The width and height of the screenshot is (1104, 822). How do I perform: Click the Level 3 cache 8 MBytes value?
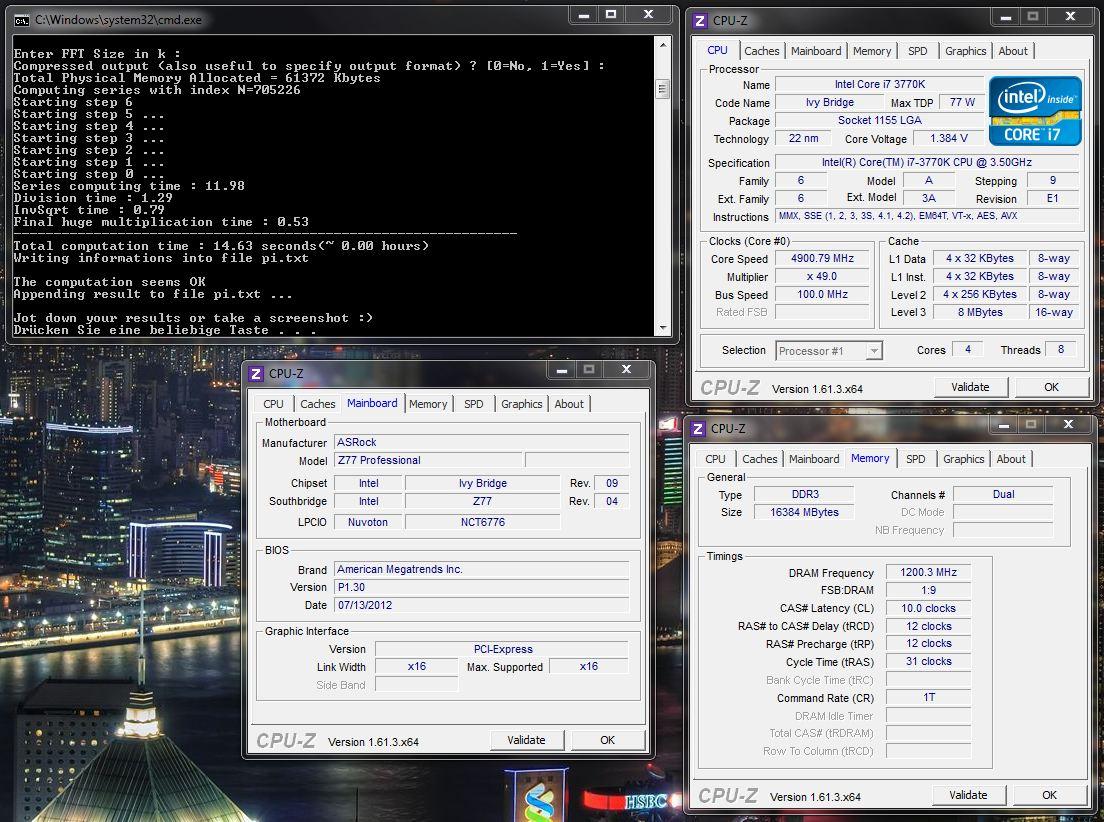pos(980,312)
